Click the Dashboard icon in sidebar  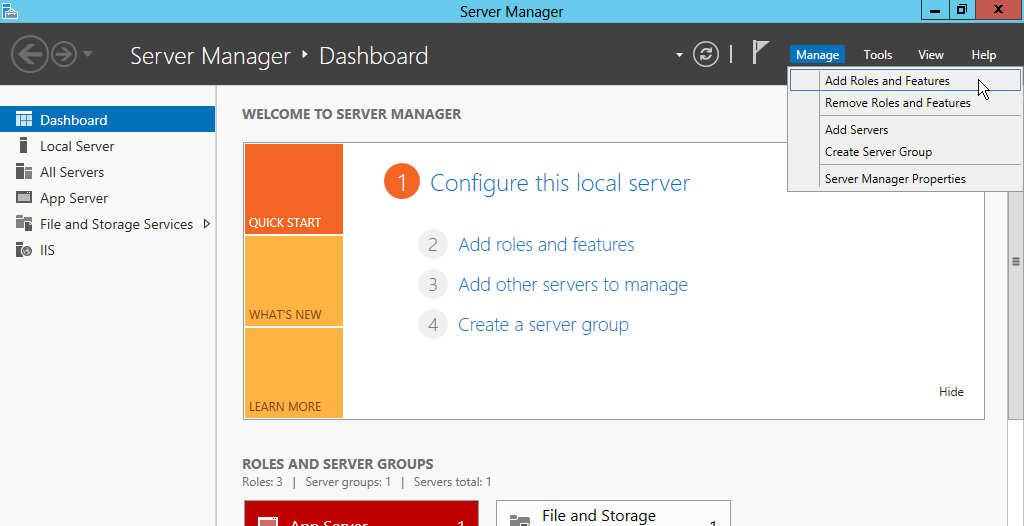[24, 120]
